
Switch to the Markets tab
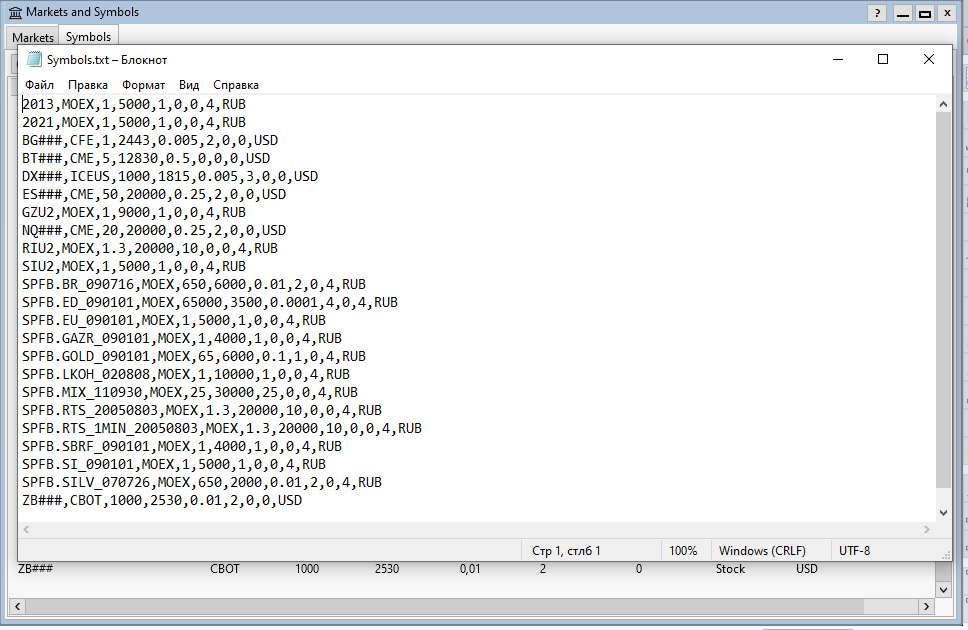coord(33,36)
